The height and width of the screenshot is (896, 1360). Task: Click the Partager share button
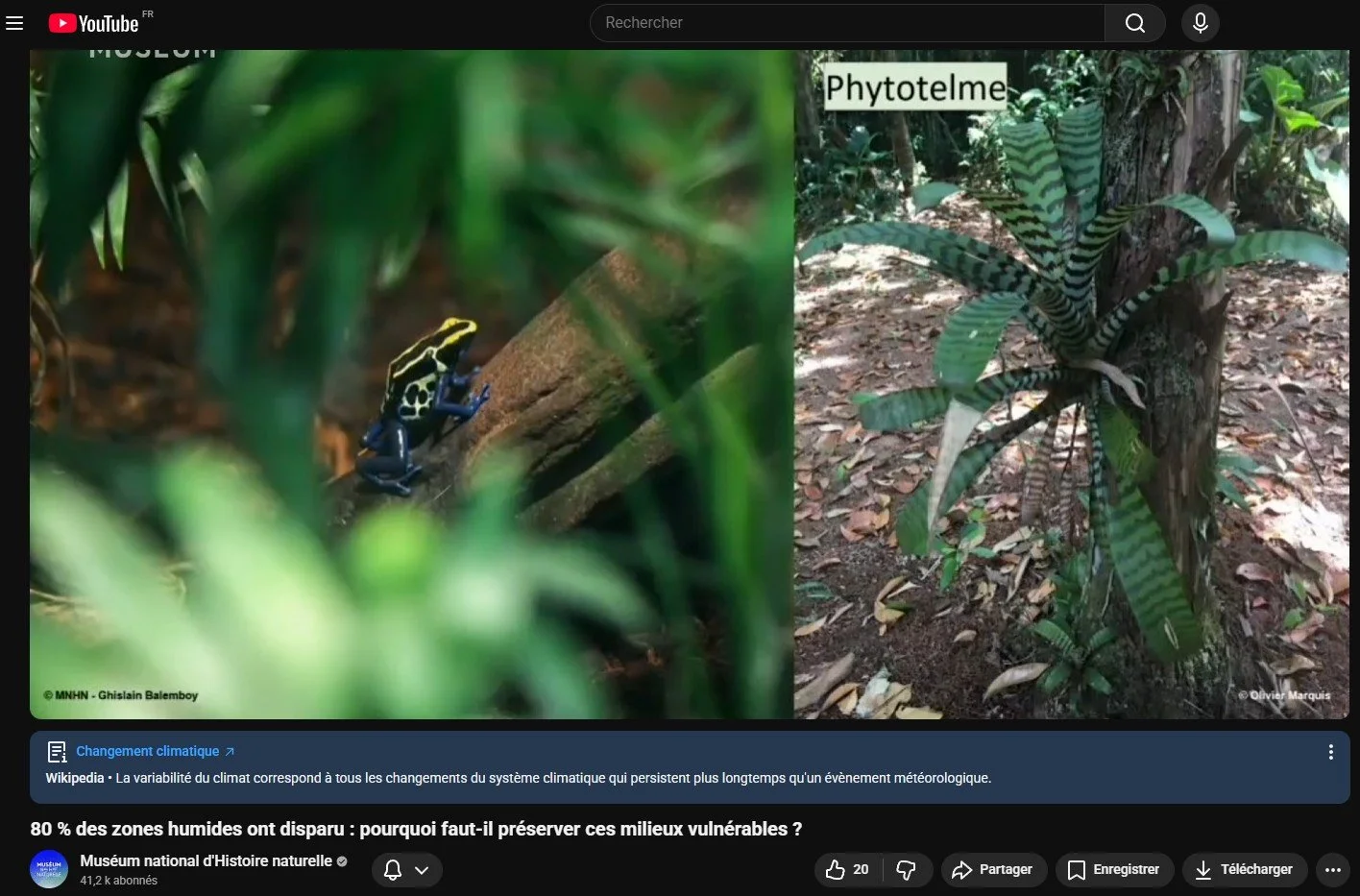pyautogui.click(x=993, y=870)
